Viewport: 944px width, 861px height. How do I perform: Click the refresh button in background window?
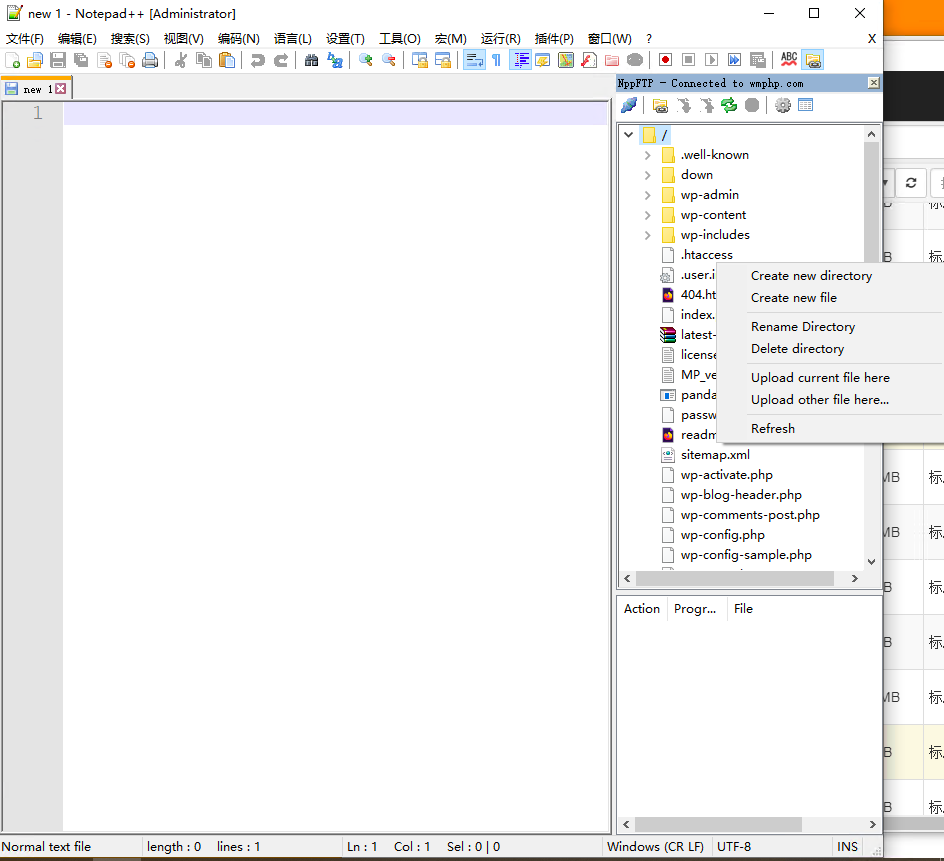point(911,182)
